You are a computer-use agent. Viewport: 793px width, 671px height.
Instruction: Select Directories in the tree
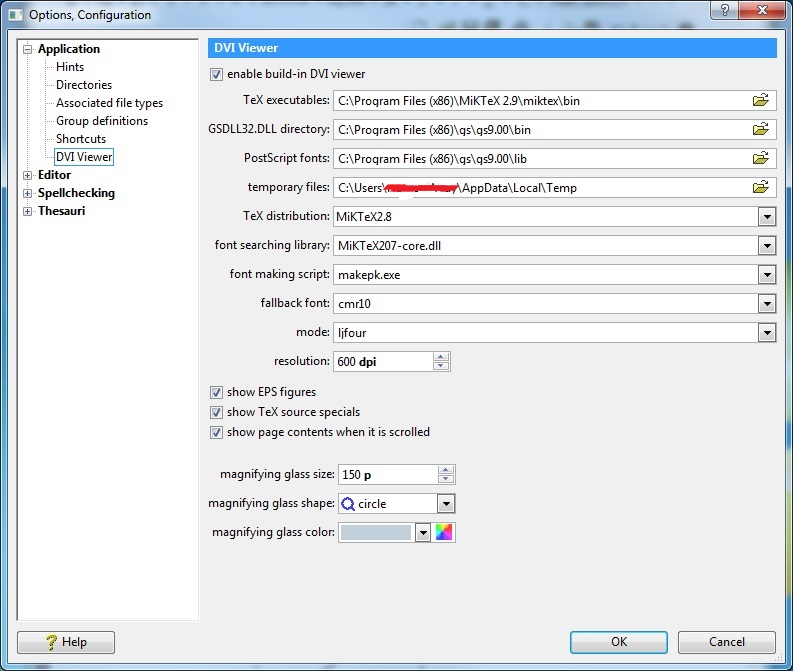[x=84, y=84]
